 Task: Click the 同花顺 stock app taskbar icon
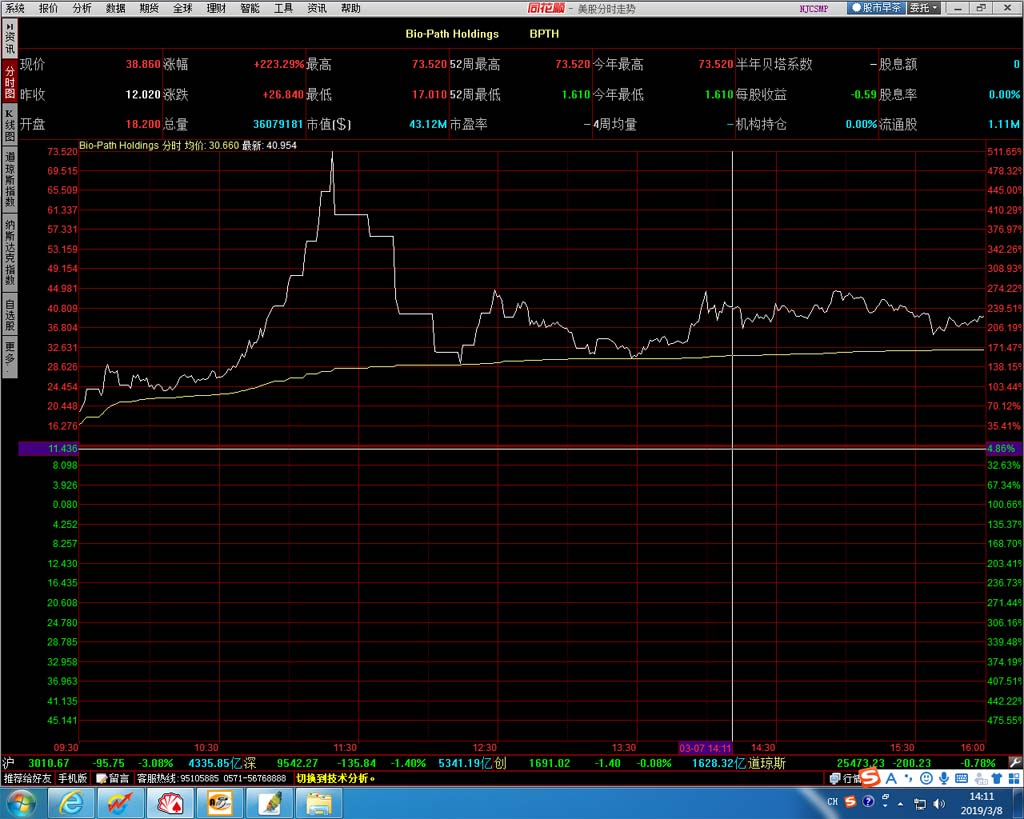tap(121, 803)
